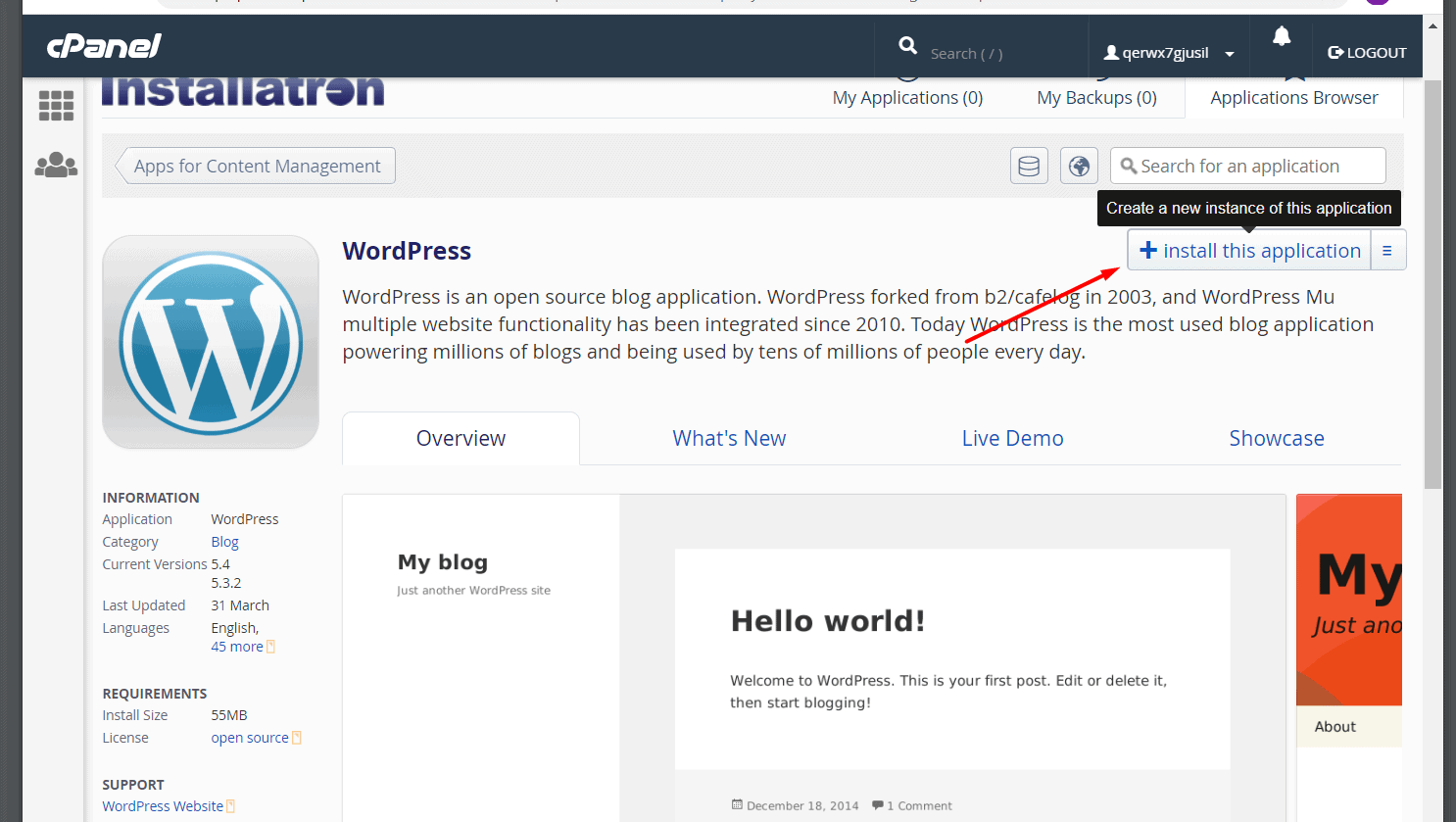Screen dimensions: 1456x822
Task: Click the 31 March last updated value
Action: [240, 605]
